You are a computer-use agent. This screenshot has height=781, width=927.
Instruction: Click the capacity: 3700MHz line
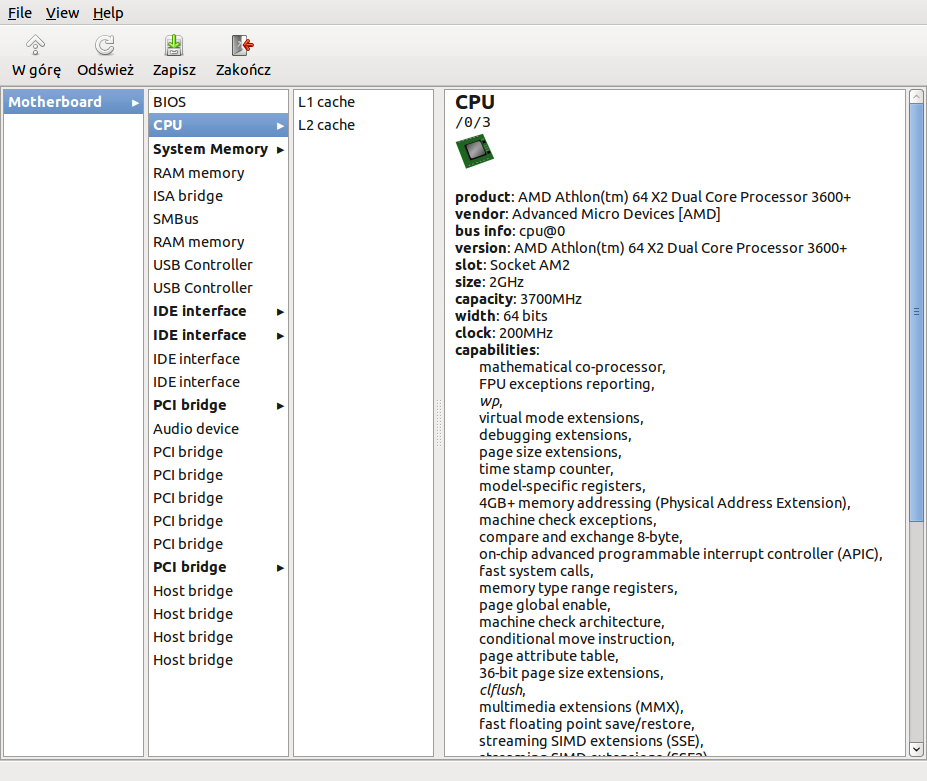pos(518,299)
